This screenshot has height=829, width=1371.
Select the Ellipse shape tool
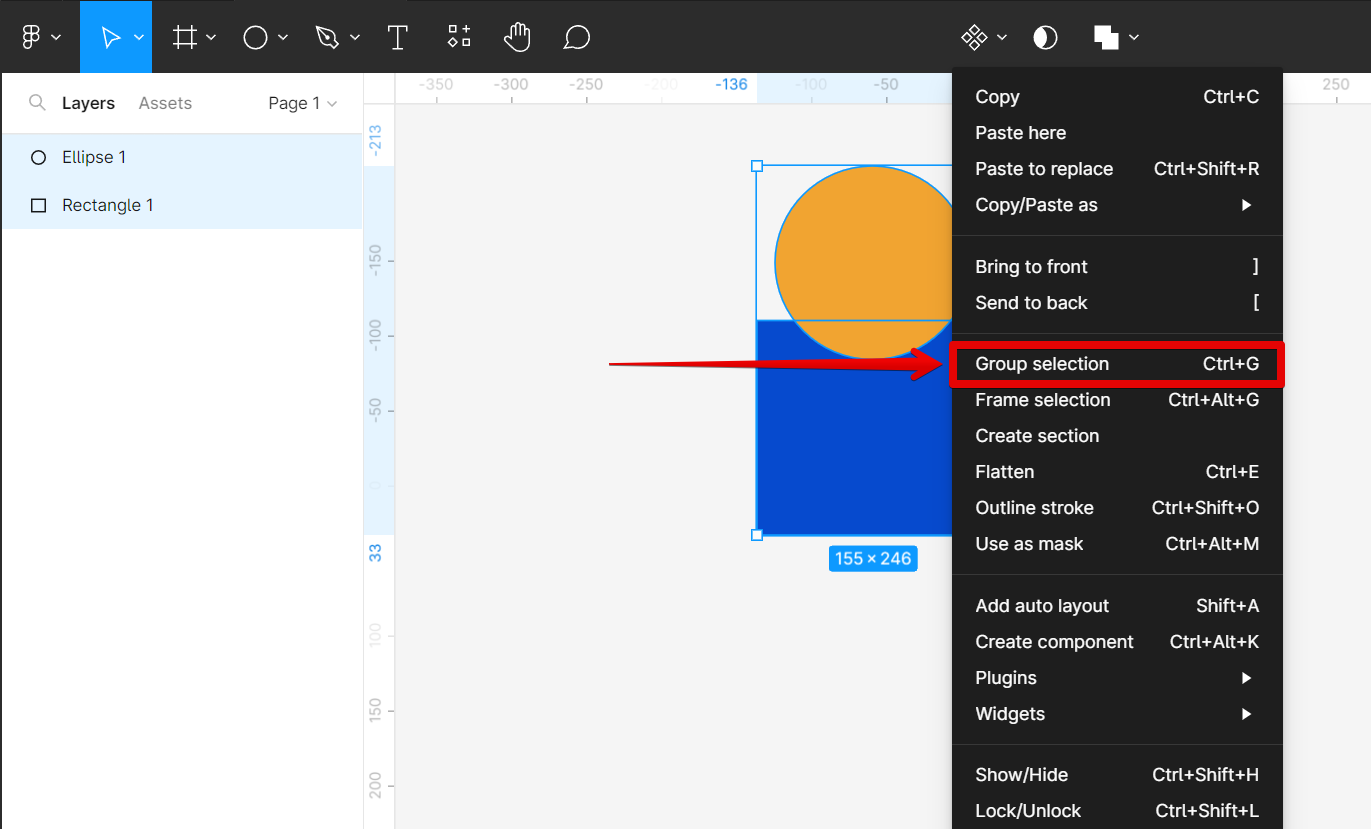click(256, 37)
